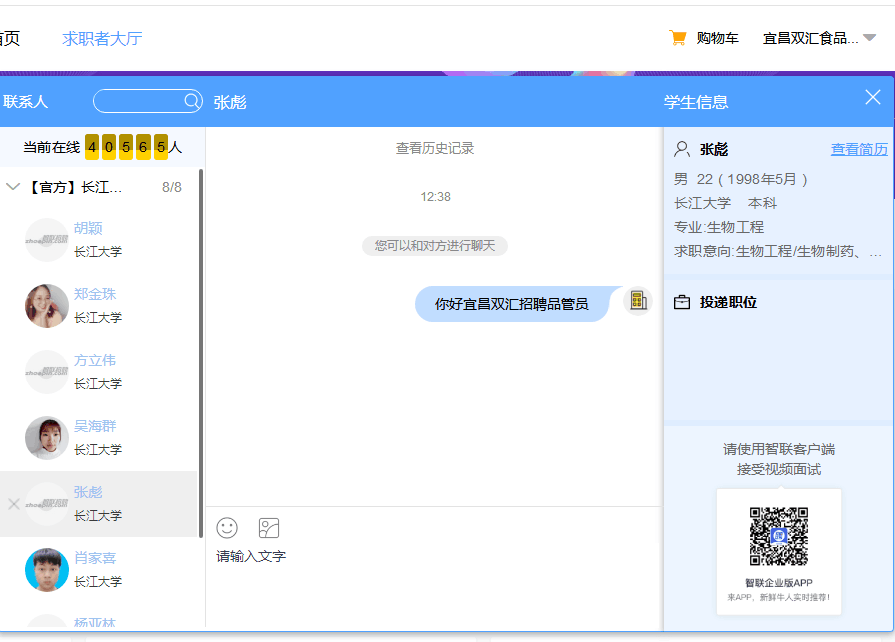Screen dimensions: 895x642
Task: Click the company avatar beside the message
Action: (637, 301)
